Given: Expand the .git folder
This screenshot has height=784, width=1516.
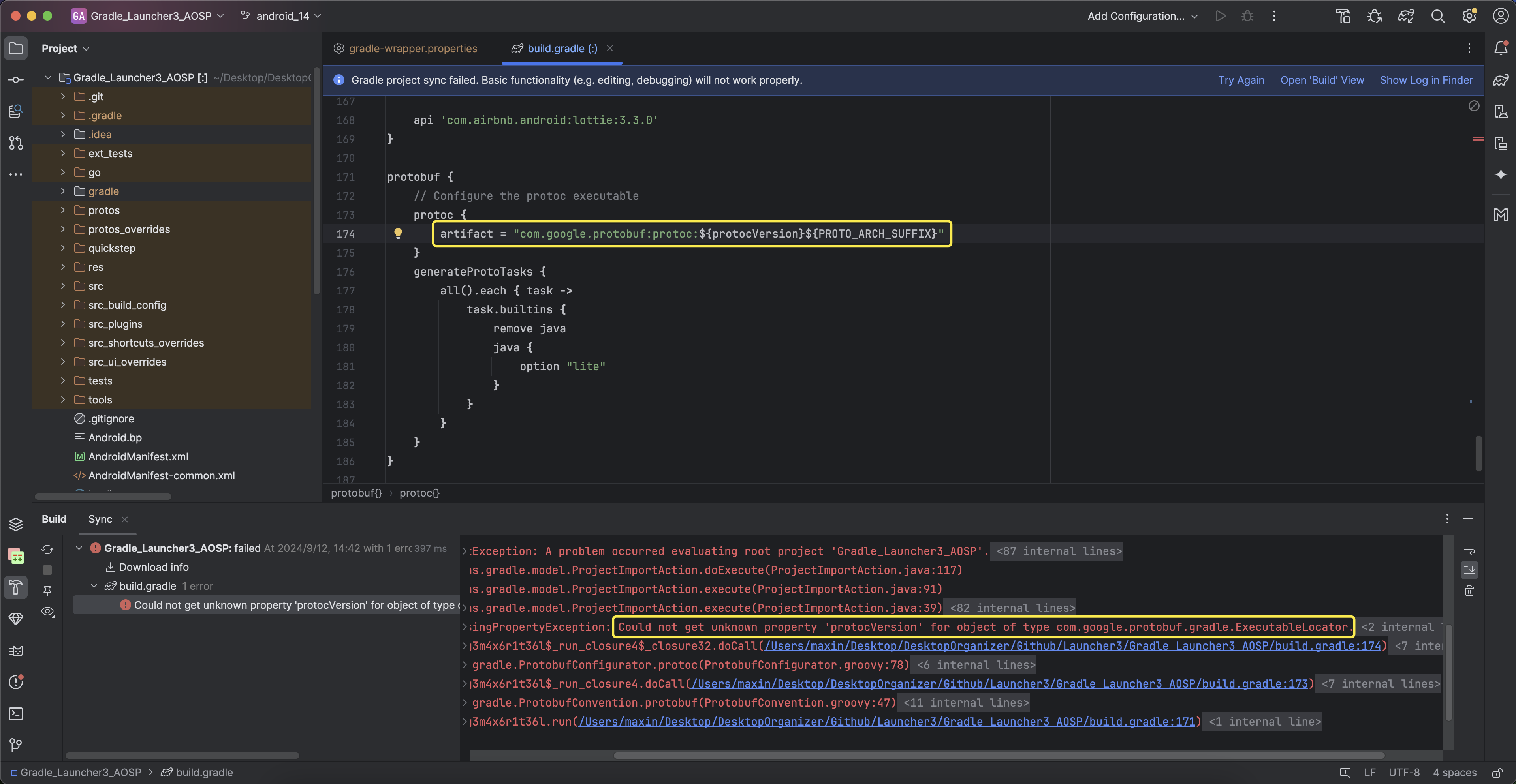Looking at the screenshot, I should [63, 96].
